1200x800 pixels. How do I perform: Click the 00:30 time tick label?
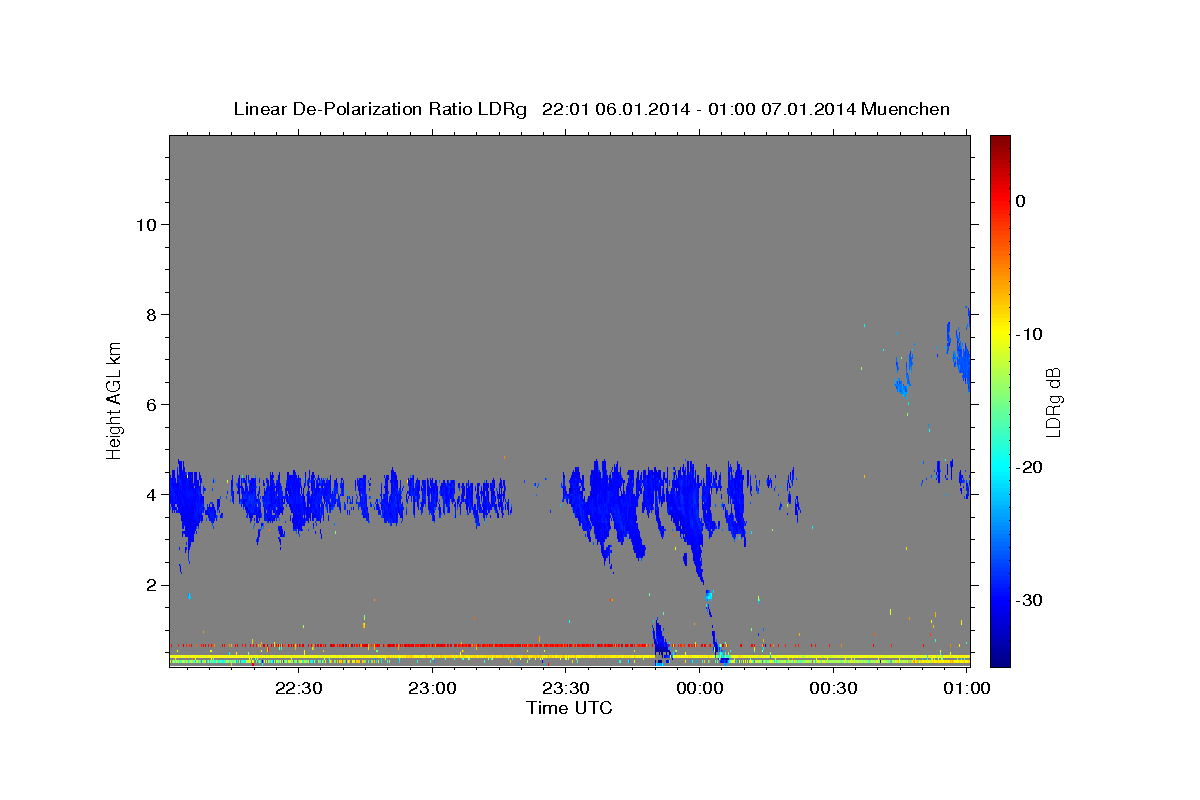(x=833, y=688)
